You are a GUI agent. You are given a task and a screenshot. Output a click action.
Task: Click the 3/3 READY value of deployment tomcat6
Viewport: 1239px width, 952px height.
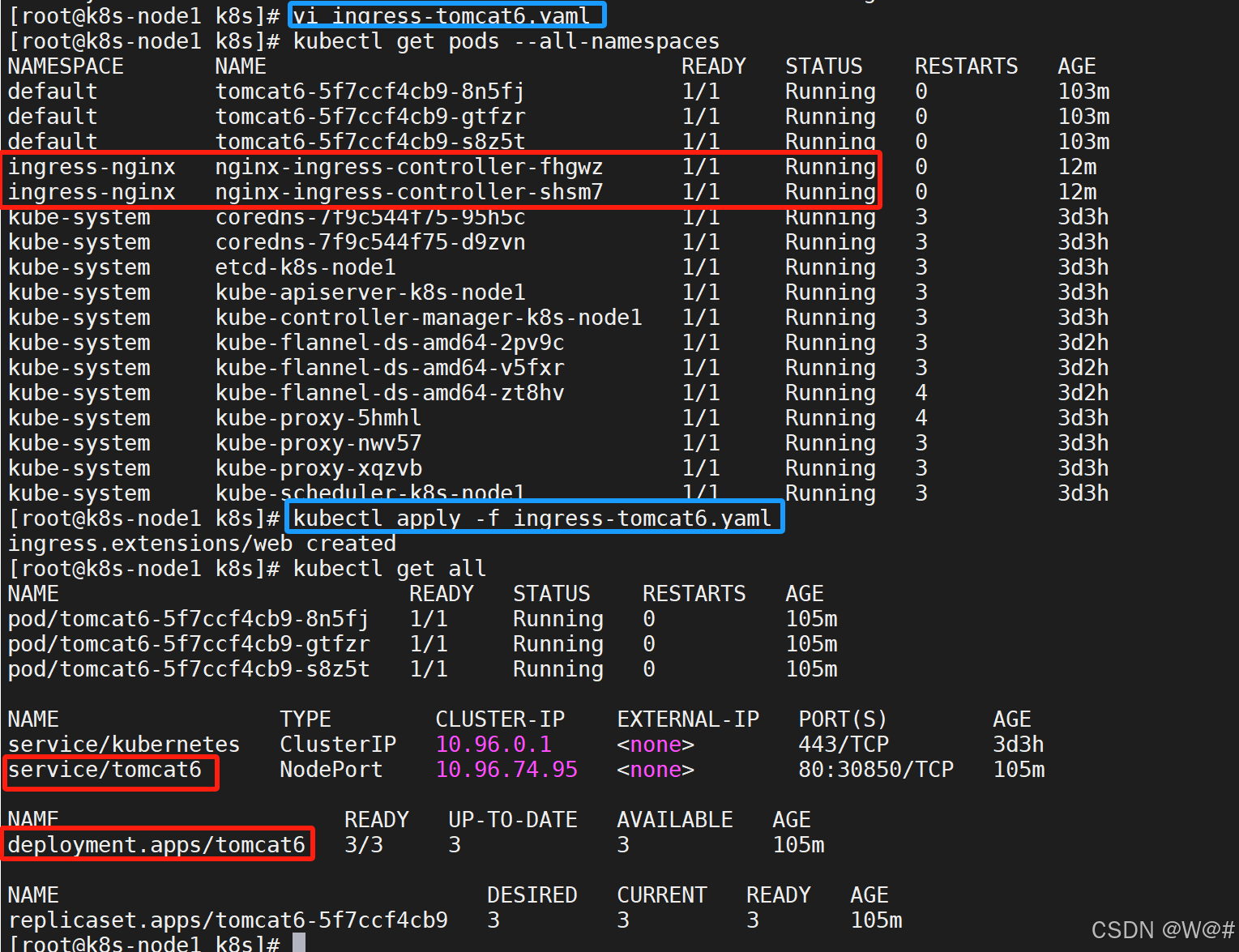click(364, 845)
